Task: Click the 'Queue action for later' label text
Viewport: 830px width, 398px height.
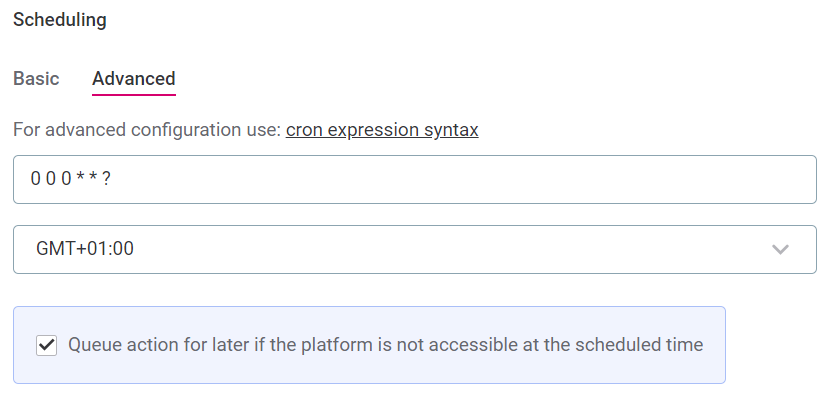Action: pos(385,345)
